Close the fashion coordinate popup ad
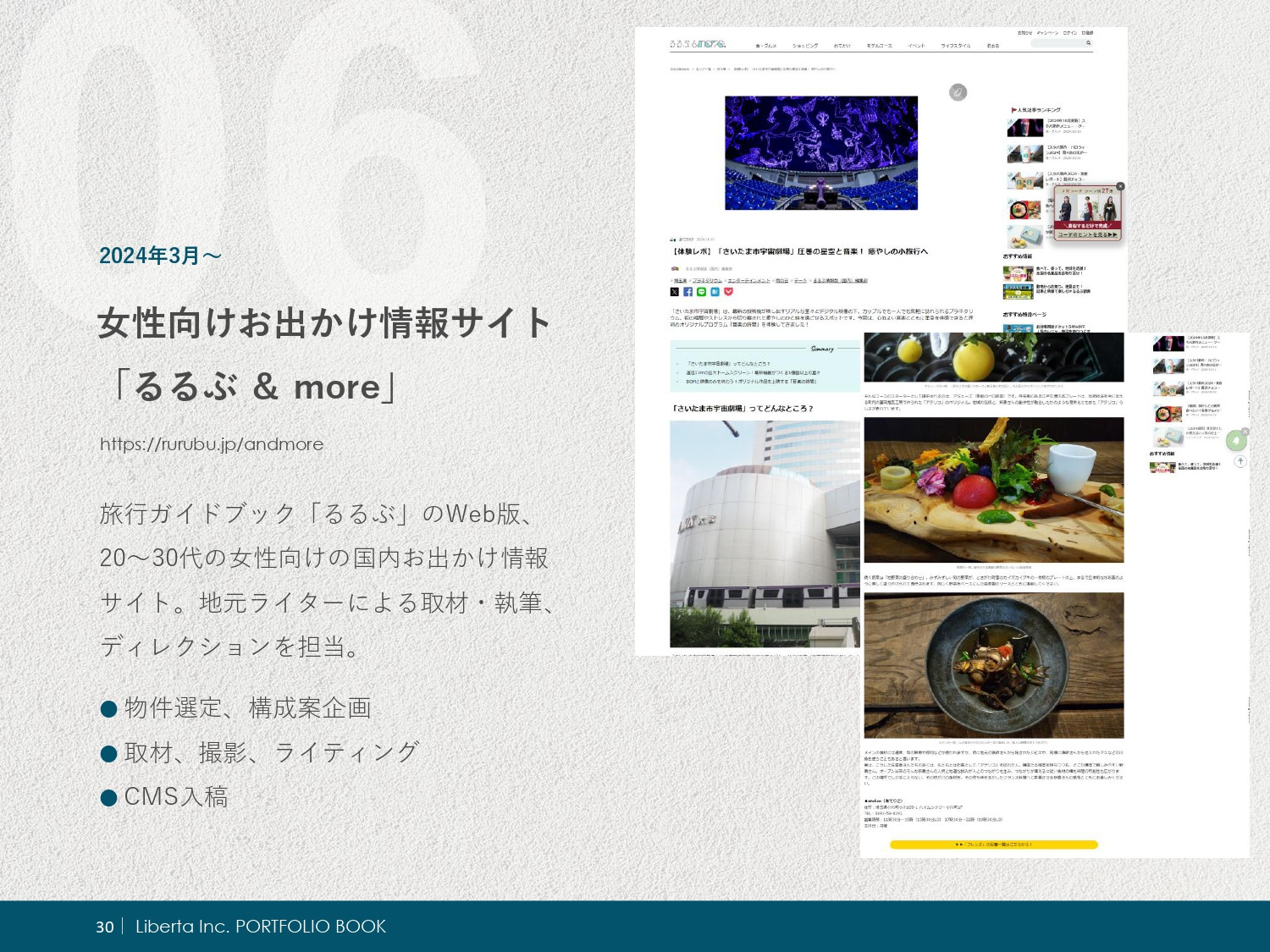Image resolution: width=1270 pixels, height=952 pixels. click(x=1120, y=186)
